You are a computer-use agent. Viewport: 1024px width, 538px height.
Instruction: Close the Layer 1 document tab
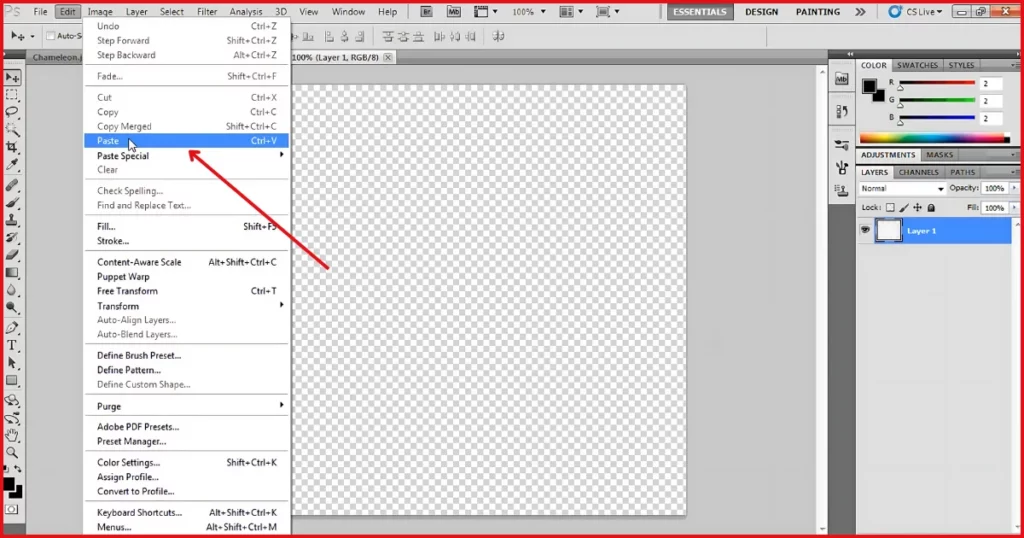click(388, 57)
